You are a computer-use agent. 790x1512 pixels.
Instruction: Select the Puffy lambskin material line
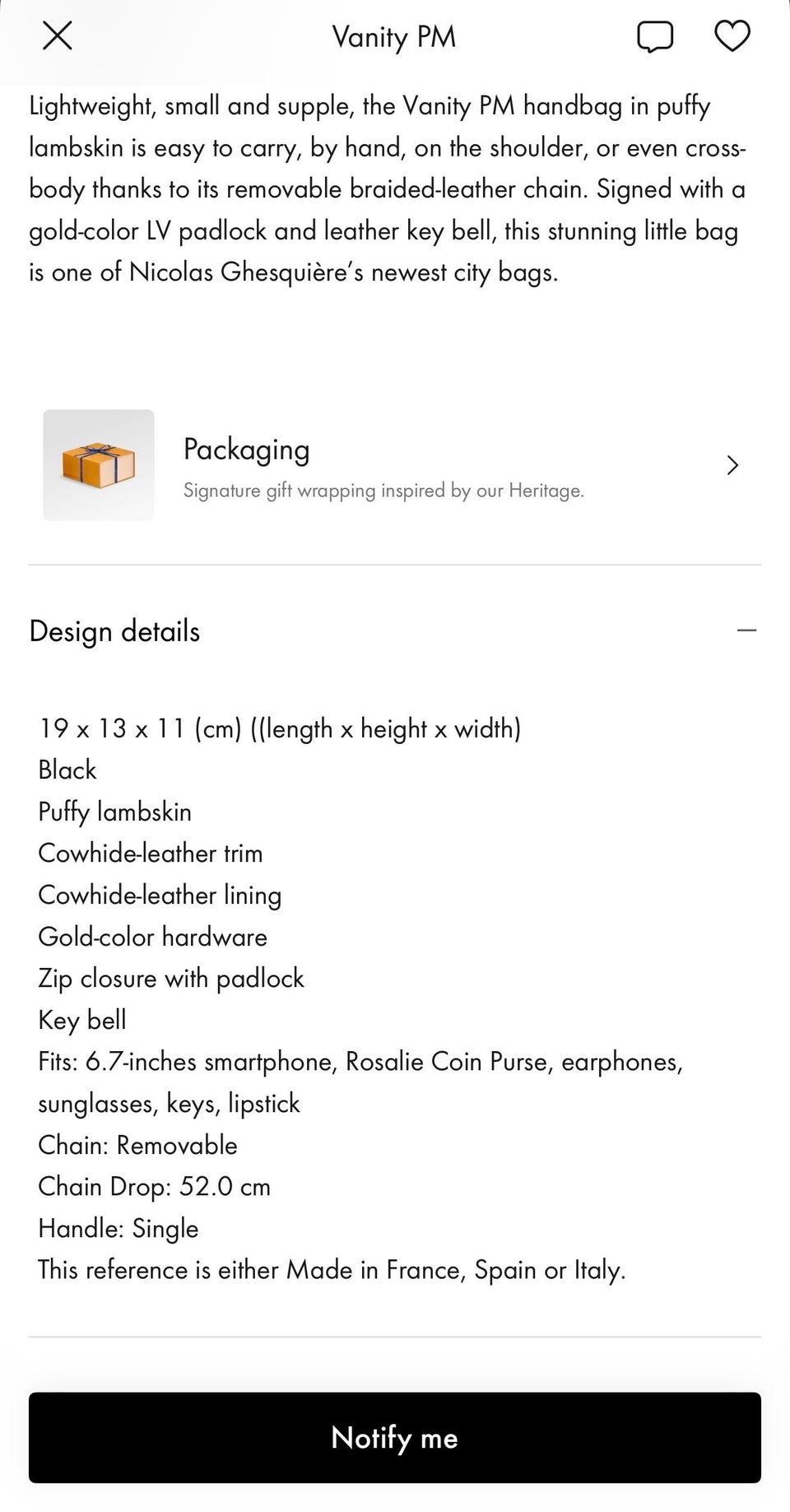tap(115, 812)
